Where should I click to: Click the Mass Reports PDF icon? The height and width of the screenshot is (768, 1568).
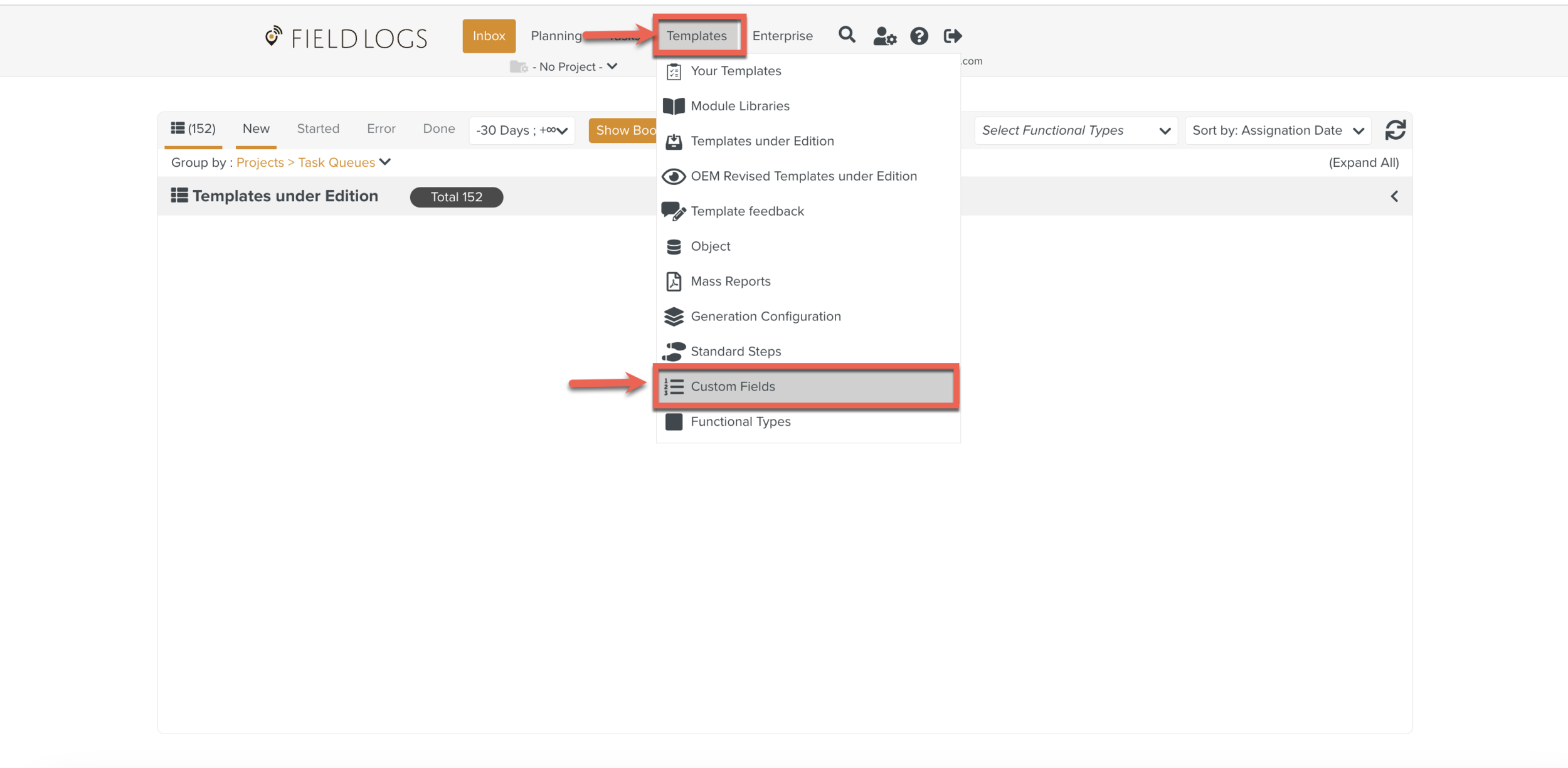[673, 281]
